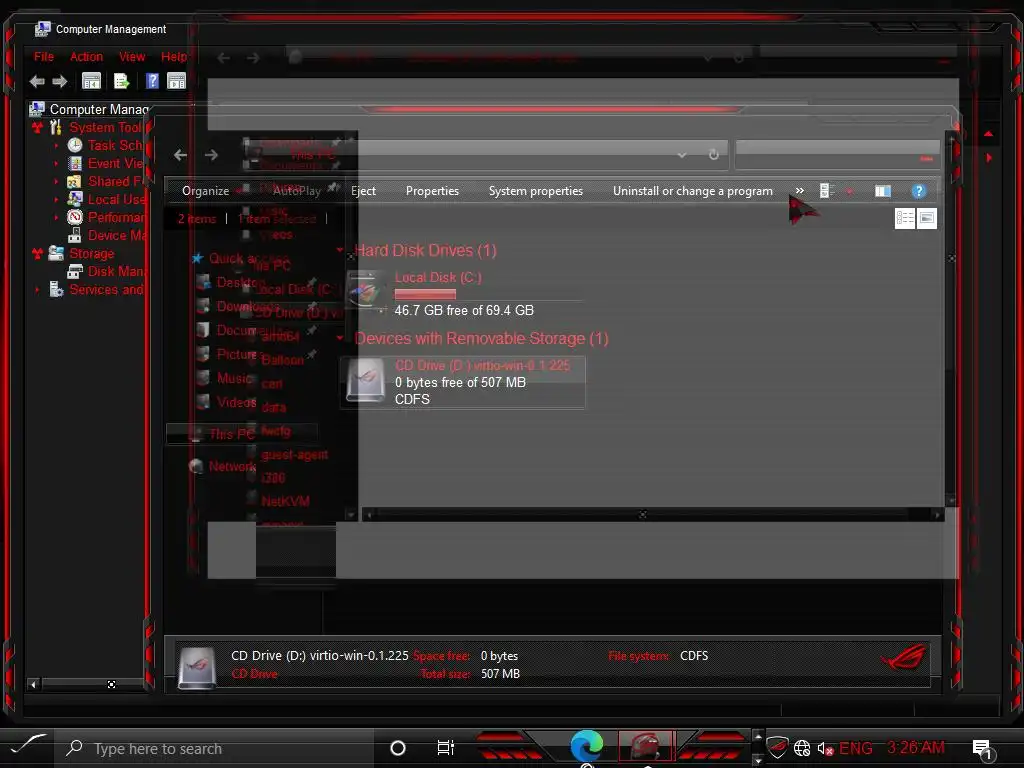Open view options dropdown arrow
Image resolution: width=1024 pixels, height=768 pixels.
pos(849,191)
